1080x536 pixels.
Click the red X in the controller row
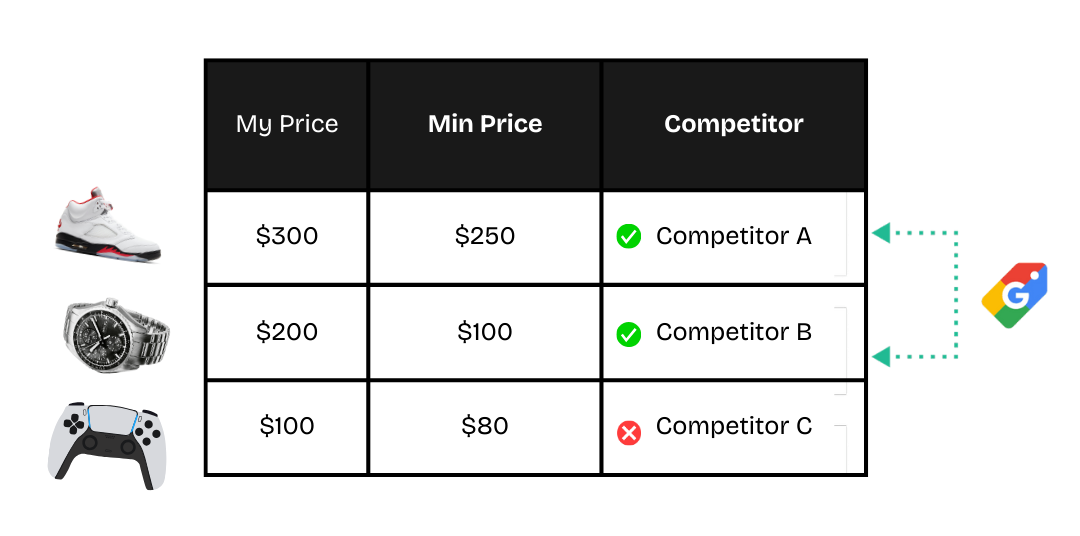[x=628, y=433]
